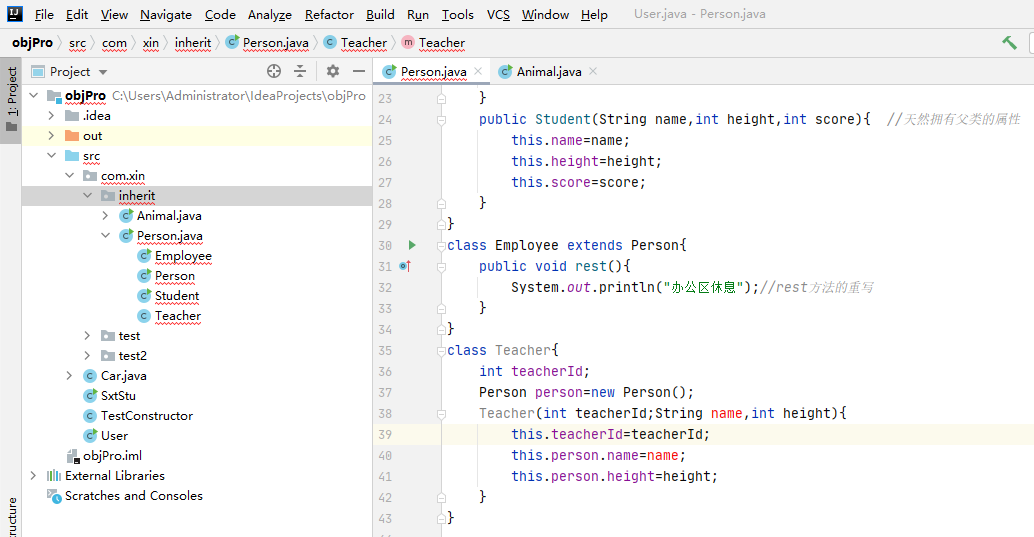Open the Refactor menu
This screenshot has width=1034, height=537.
(x=329, y=15)
